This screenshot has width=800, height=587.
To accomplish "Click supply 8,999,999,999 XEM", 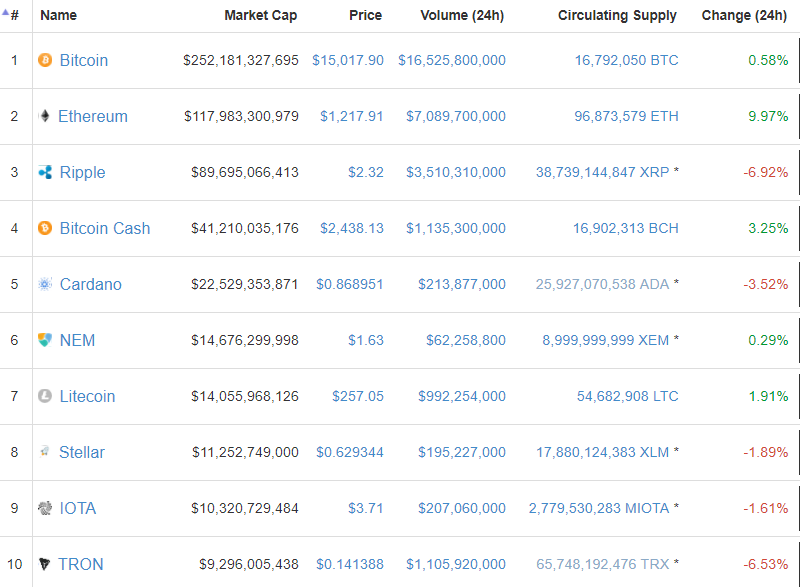I will [x=606, y=340].
